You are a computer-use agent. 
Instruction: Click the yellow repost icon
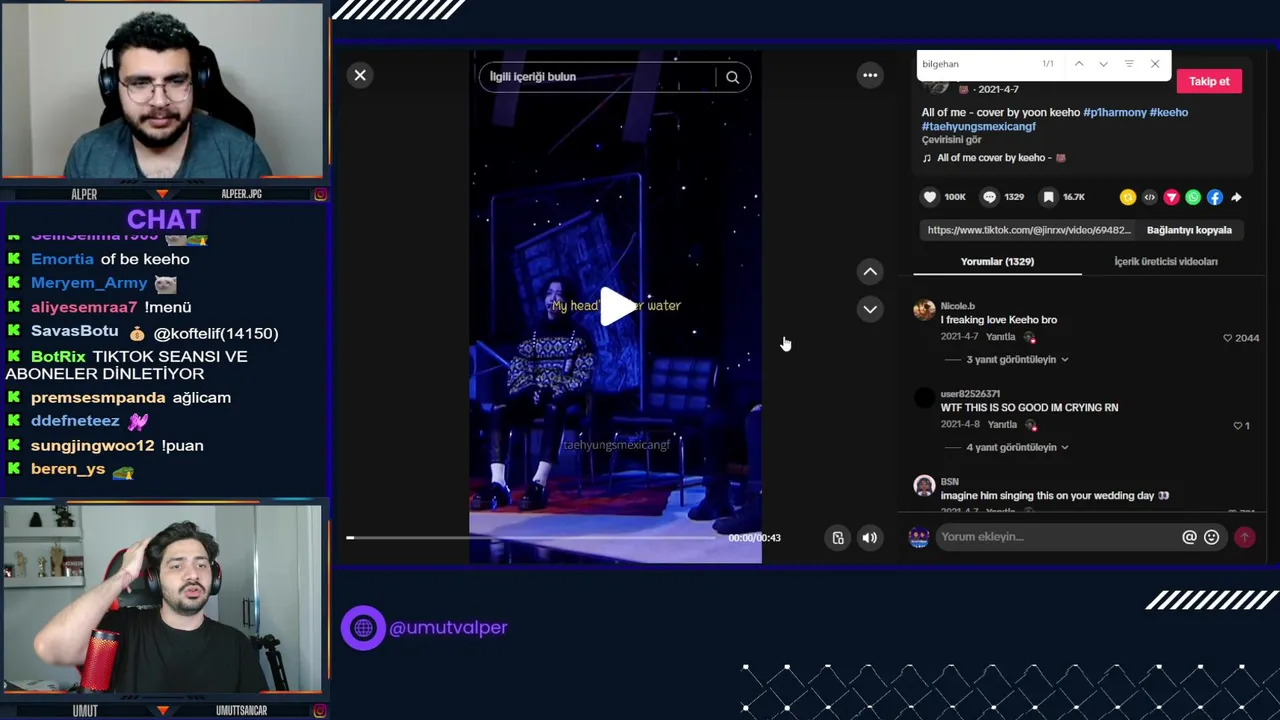[1128, 197]
